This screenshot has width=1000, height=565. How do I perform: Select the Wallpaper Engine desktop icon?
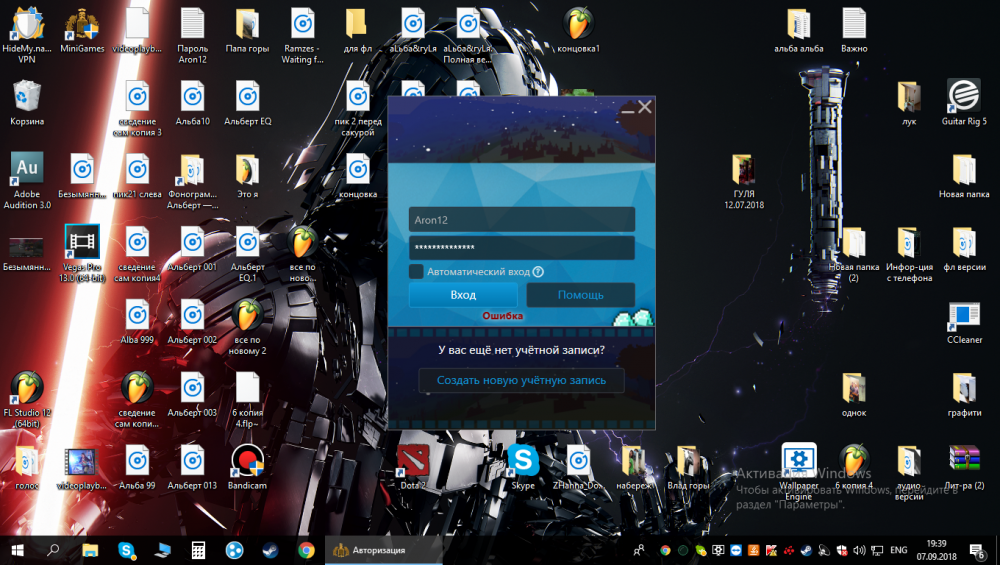click(798, 463)
